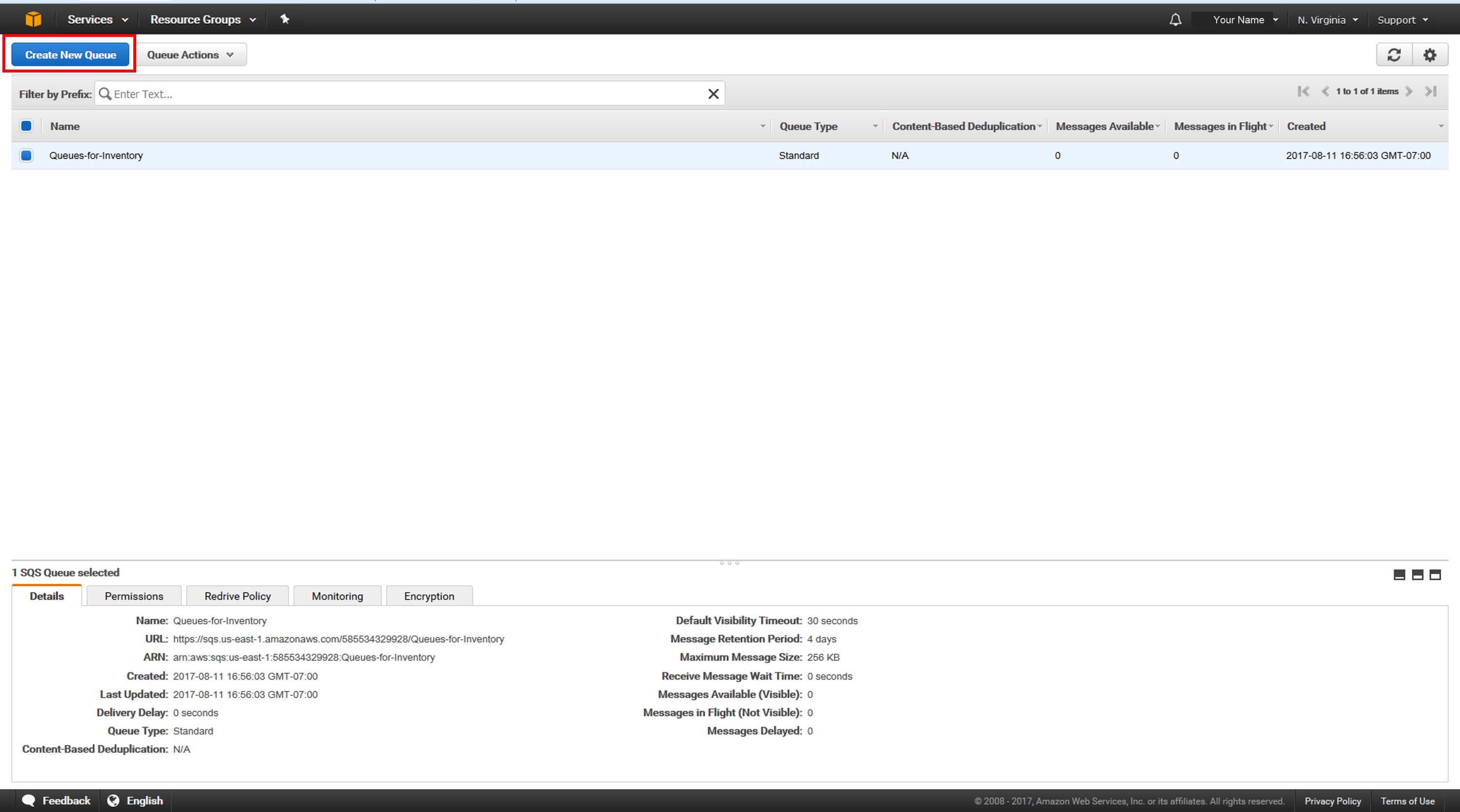Screen dimensions: 1460x812
Task: Click the clear filter X icon
Action: pos(714,94)
